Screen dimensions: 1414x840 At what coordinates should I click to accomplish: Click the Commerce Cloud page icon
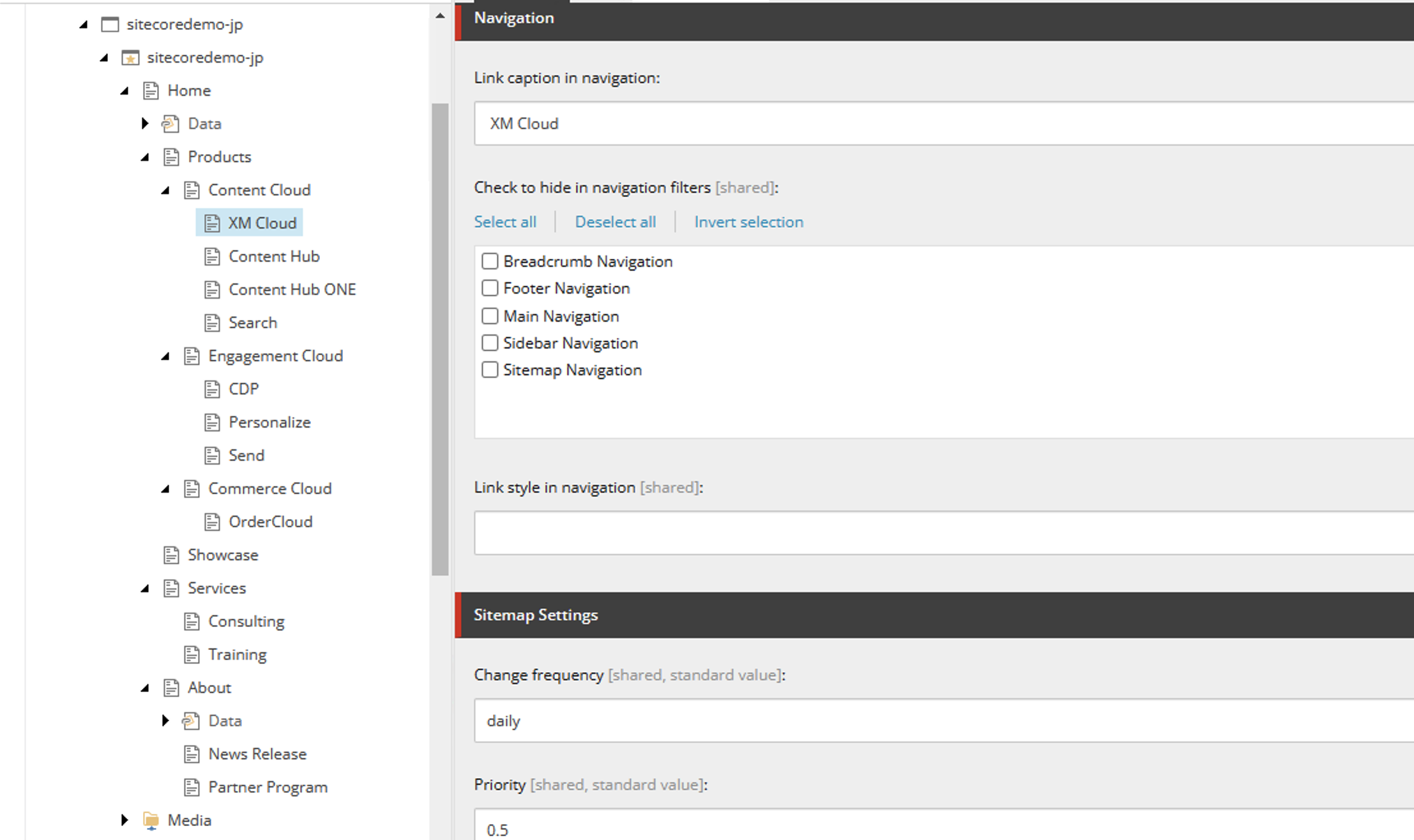tap(192, 489)
